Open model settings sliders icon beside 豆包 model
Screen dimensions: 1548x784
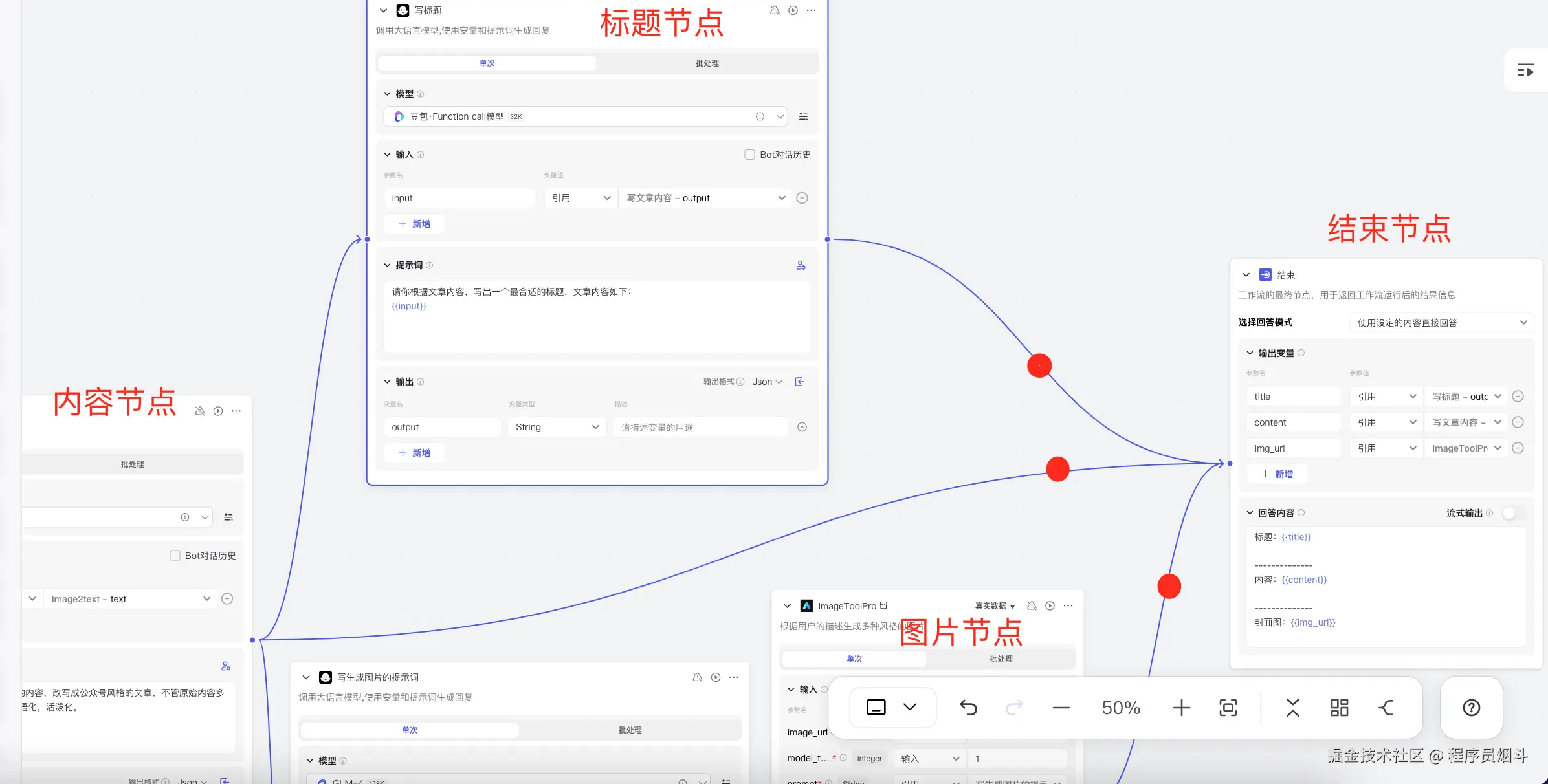point(803,116)
